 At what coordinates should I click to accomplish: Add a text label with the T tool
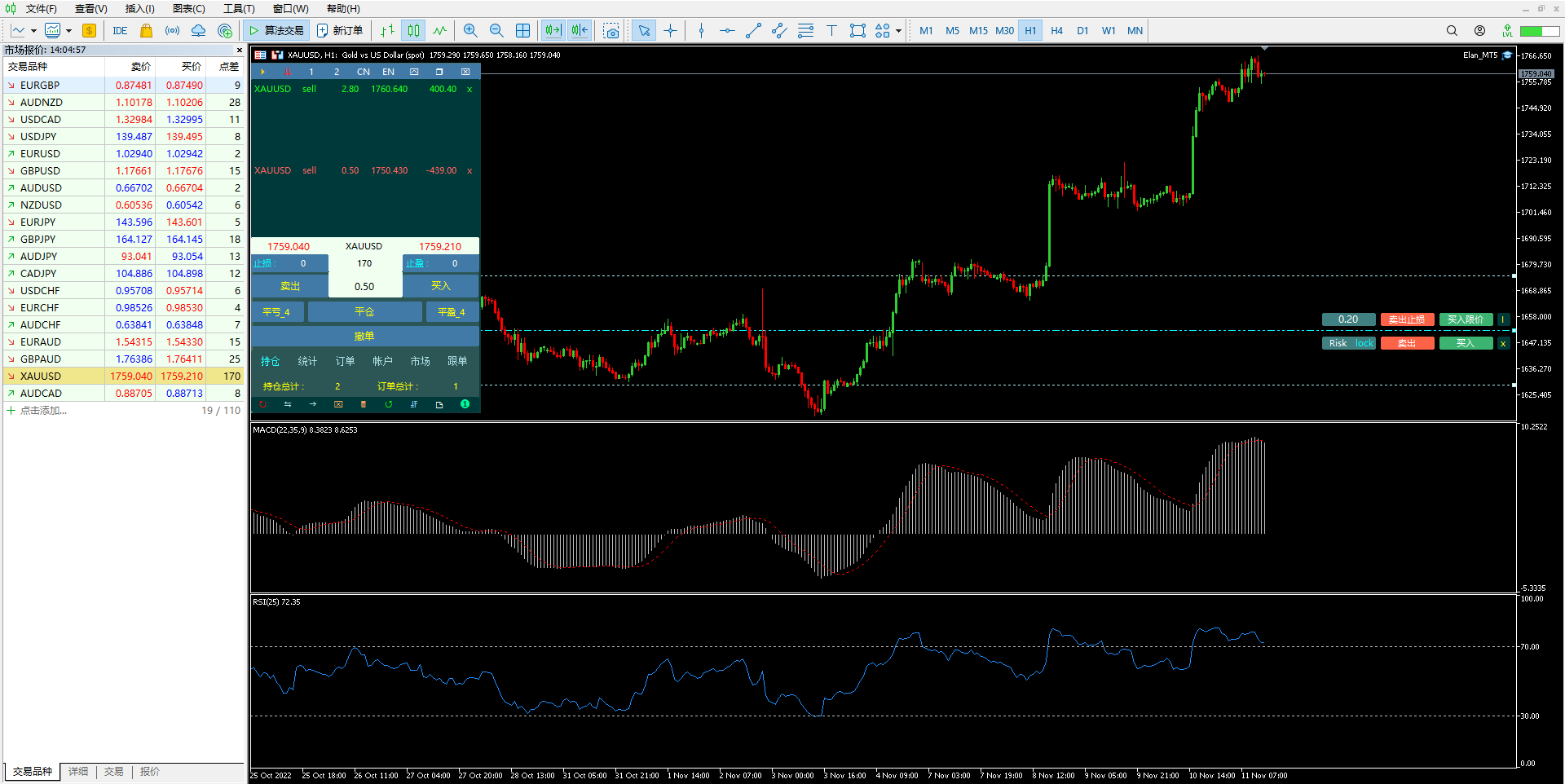pyautogui.click(x=831, y=31)
